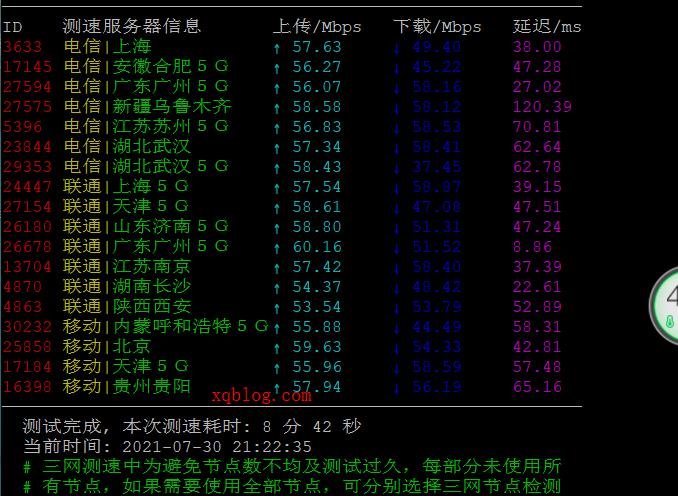Click latency value 38.00
The image size is (678, 496).
point(537,47)
